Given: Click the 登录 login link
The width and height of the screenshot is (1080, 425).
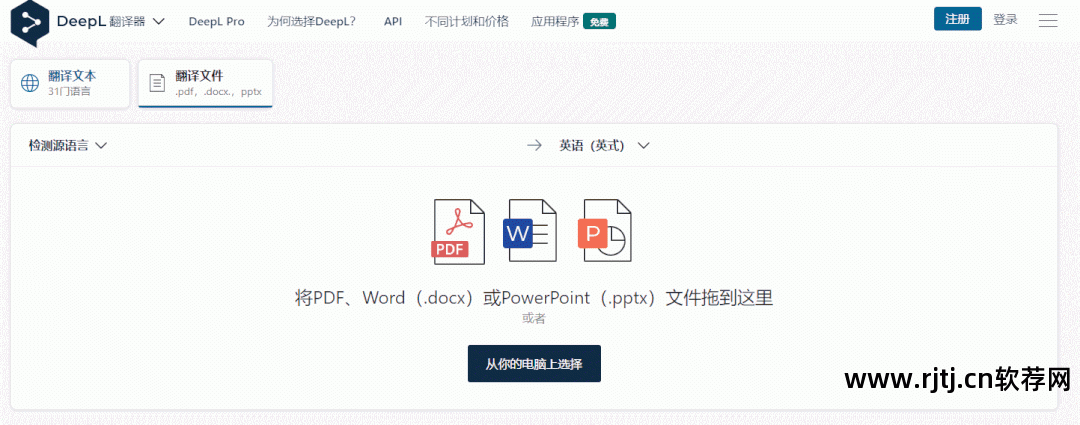Looking at the screenshot, I should click(x=1005, y=19).
